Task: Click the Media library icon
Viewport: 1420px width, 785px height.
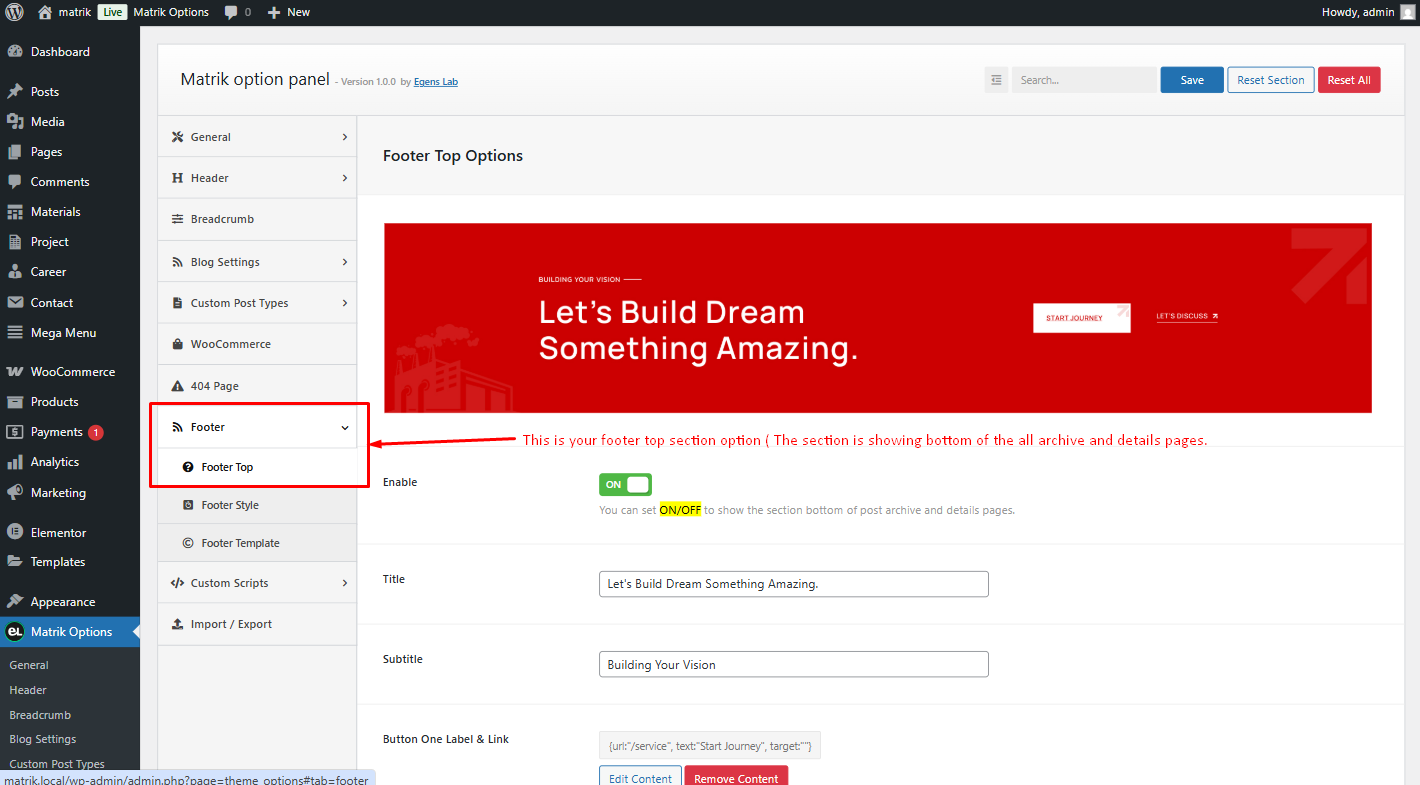Action: click(15, 122)
